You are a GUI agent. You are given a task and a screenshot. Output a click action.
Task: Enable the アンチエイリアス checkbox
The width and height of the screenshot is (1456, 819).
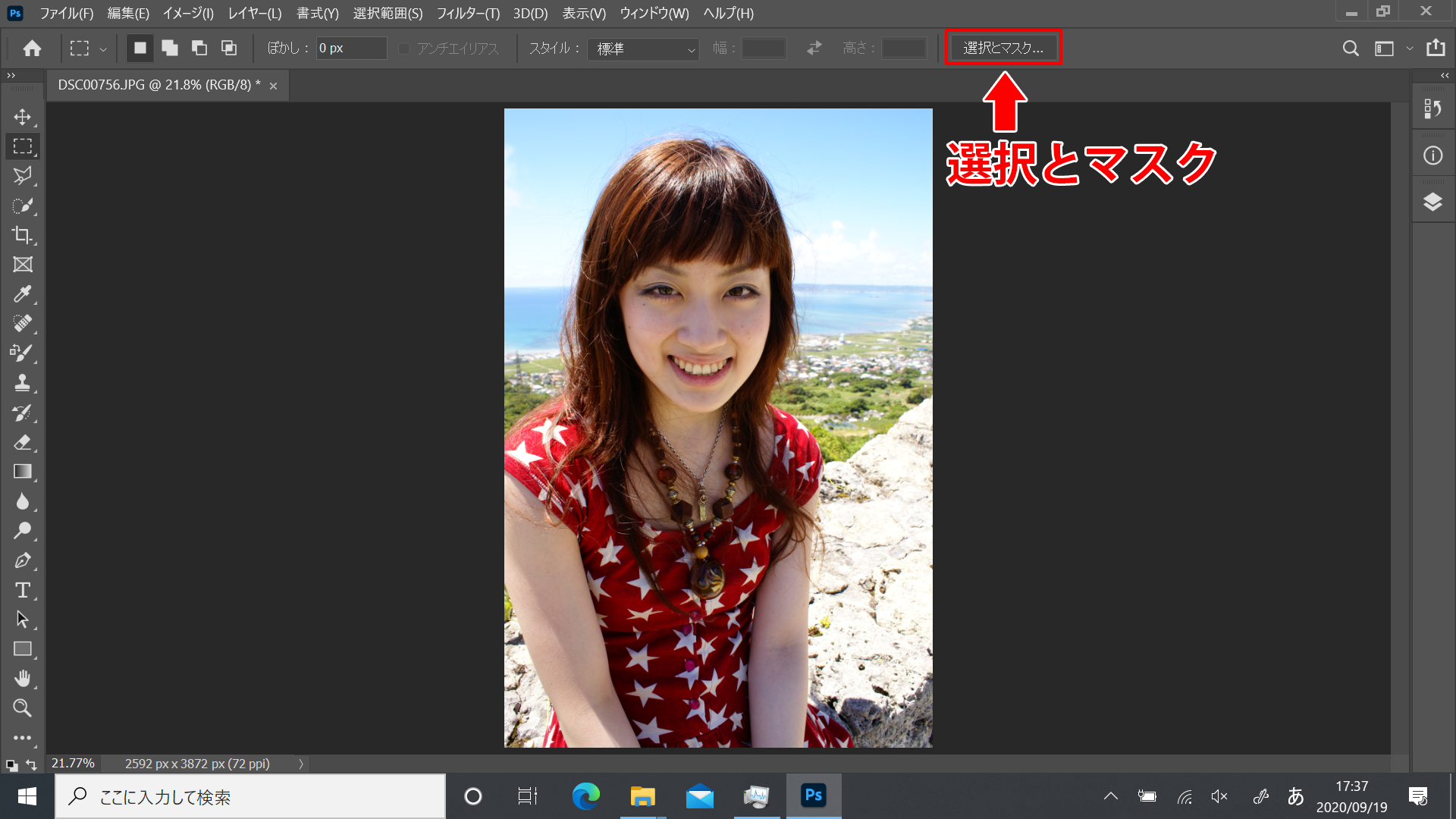click(404, 48)
